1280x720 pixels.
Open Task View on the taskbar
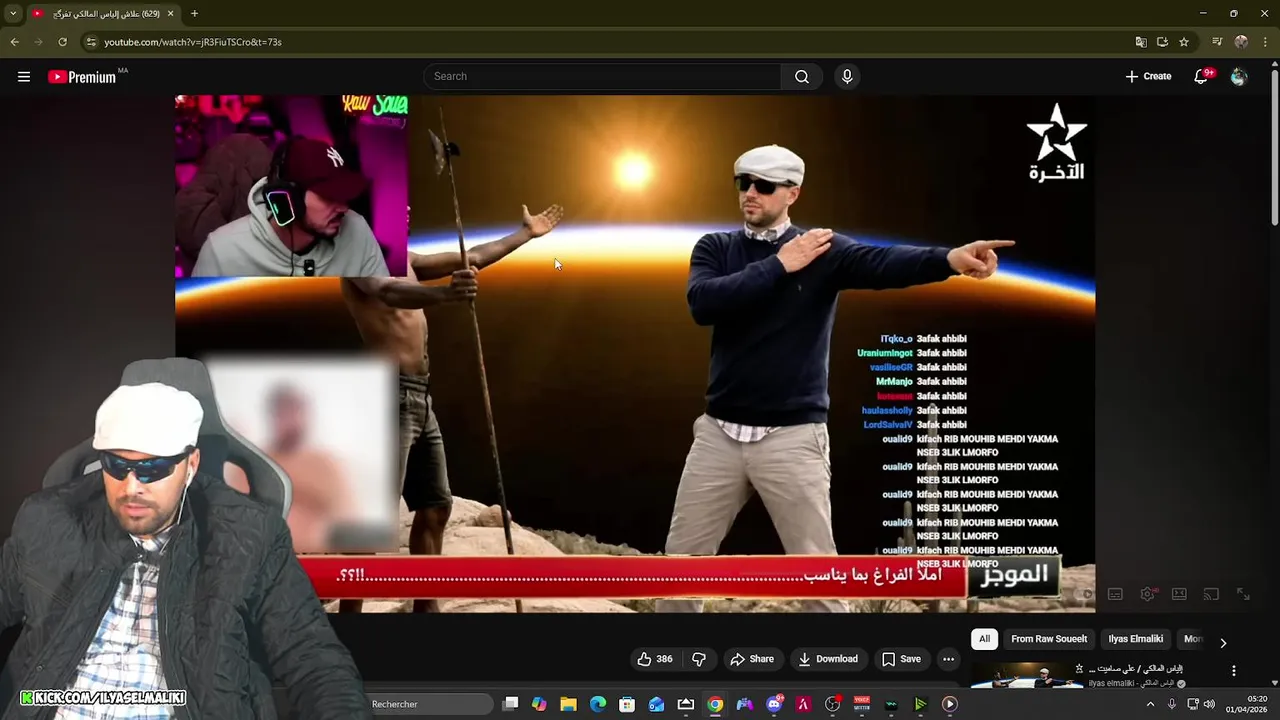(510, 704)
